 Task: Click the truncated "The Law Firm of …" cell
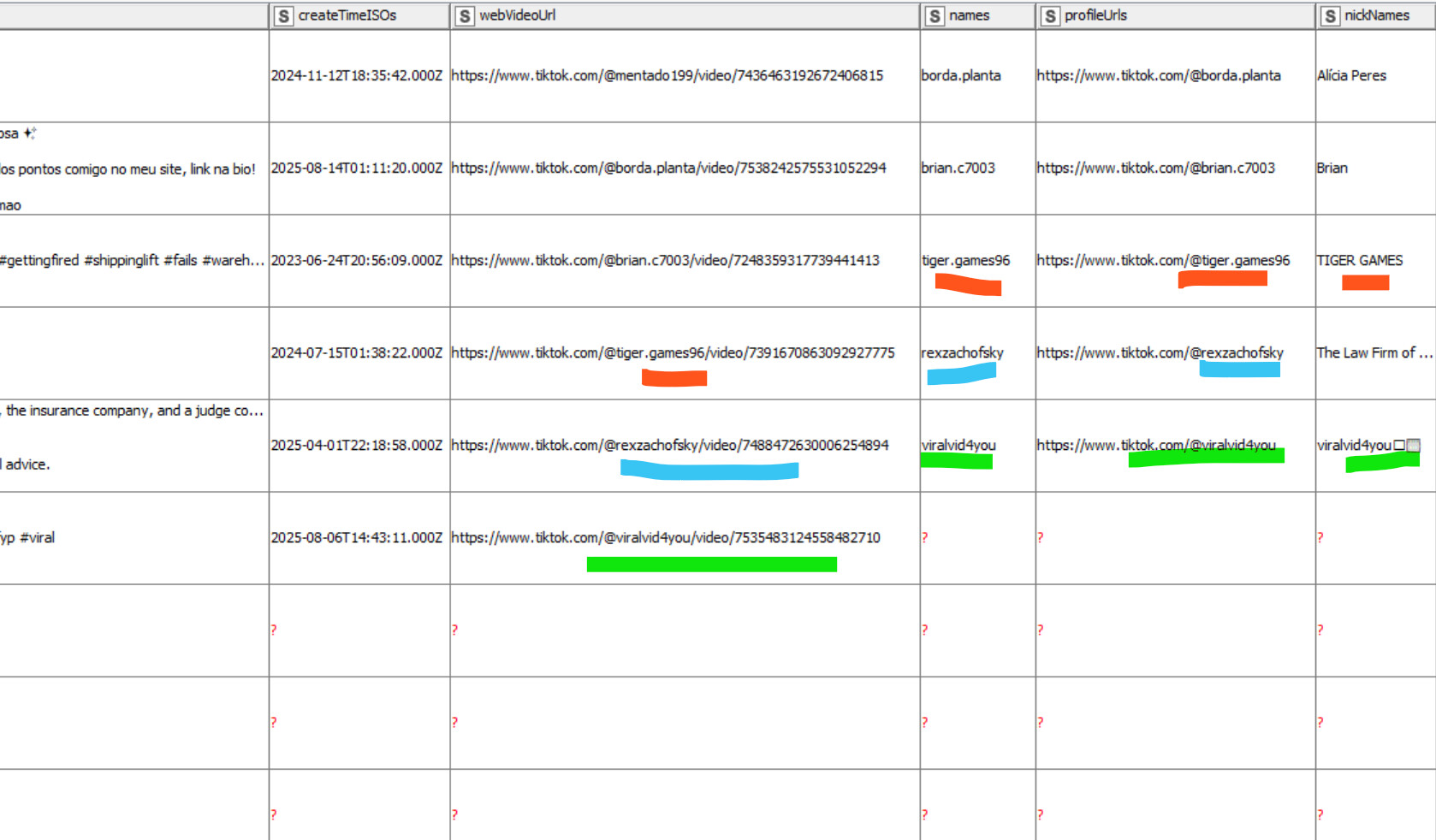coord(1374,353)
